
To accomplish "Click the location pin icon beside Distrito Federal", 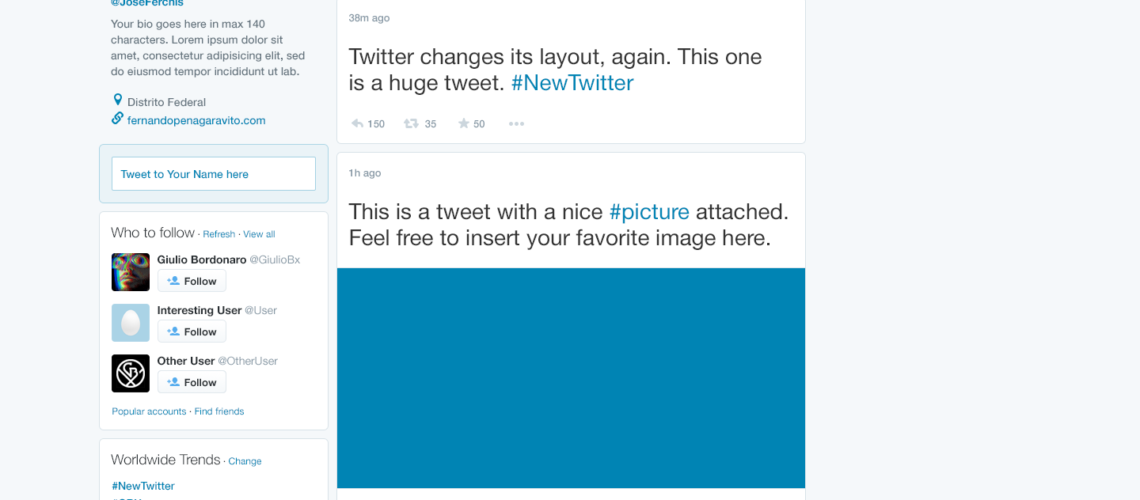I will [x=117, y=100].
